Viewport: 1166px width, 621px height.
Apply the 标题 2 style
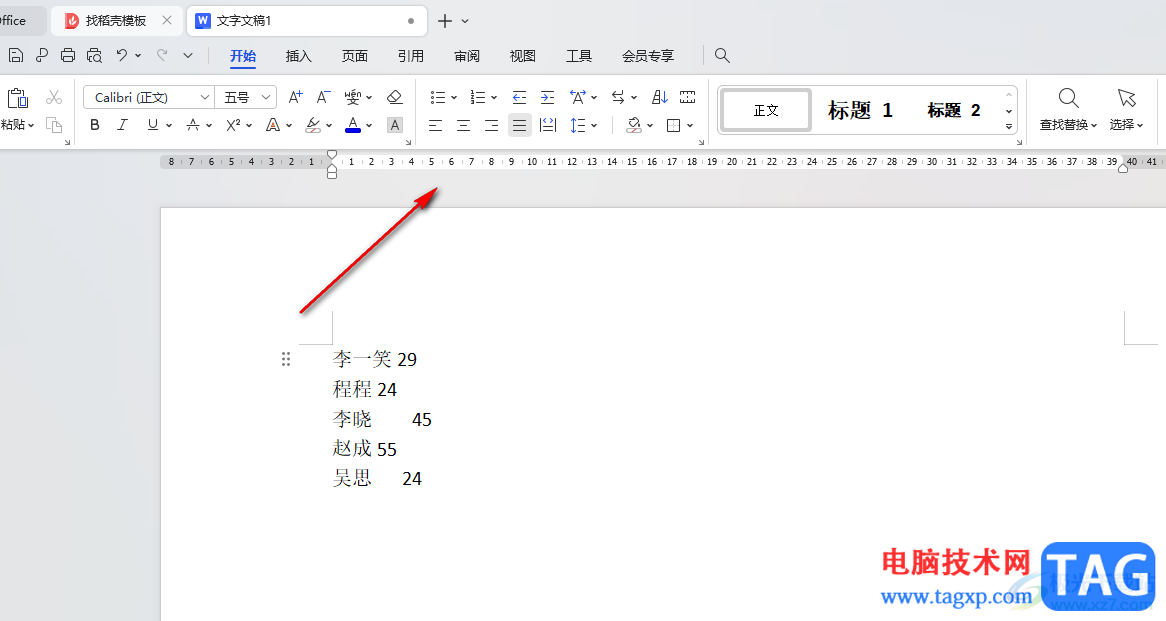[x=954, y=110]
